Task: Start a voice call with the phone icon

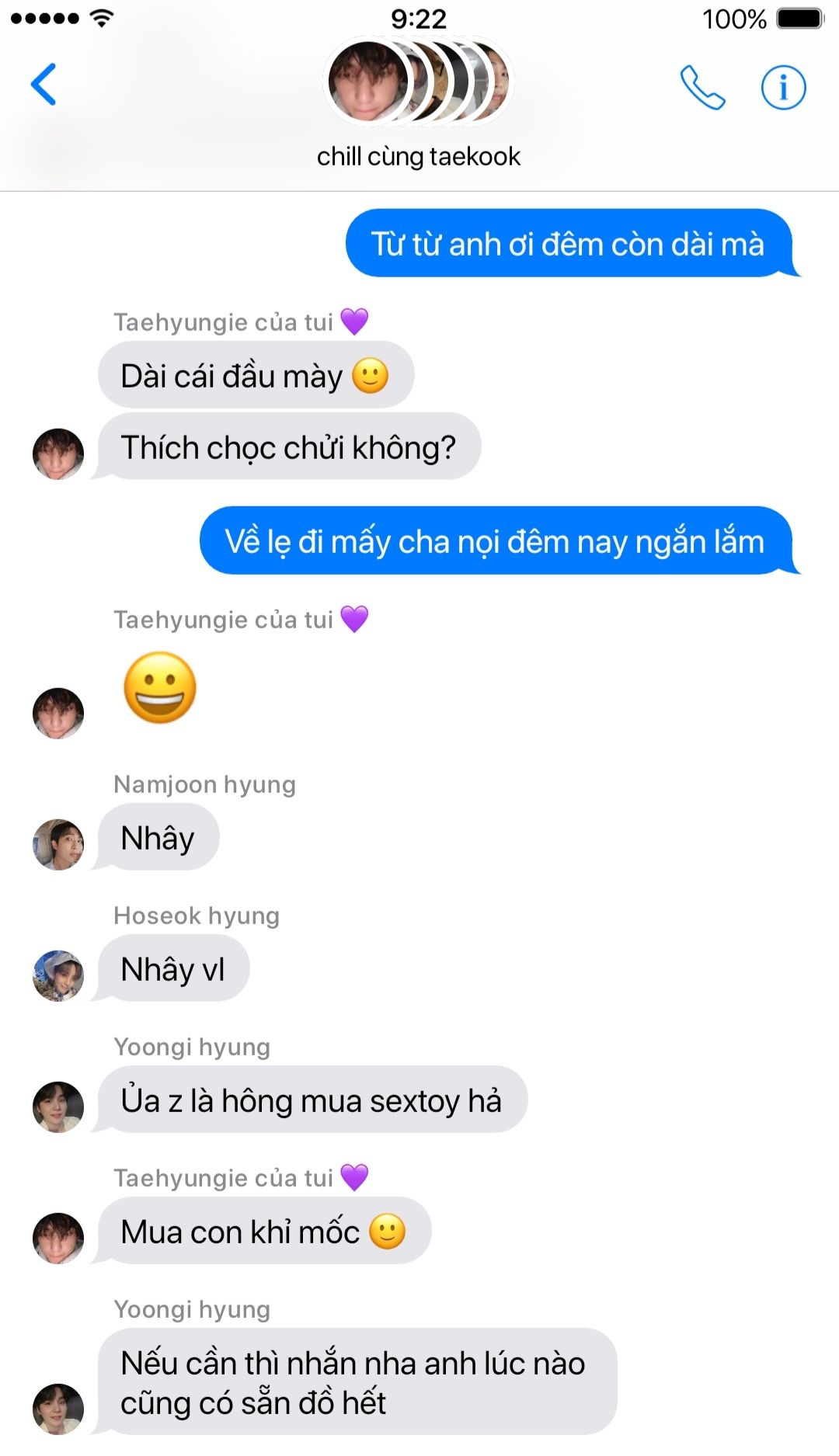Action: pos(702,87)
